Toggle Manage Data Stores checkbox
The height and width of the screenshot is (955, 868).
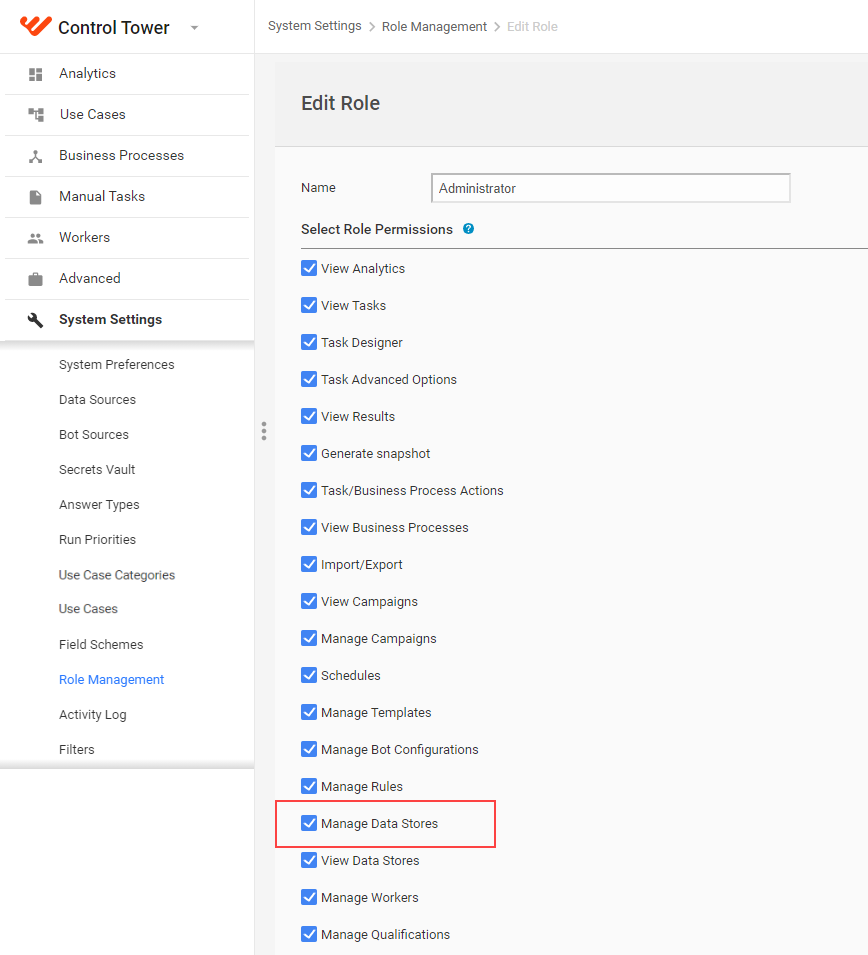click(309, 823)
